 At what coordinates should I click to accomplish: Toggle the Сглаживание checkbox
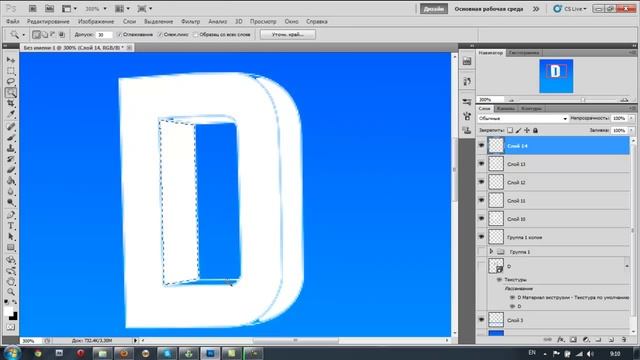tap(120, 35)
